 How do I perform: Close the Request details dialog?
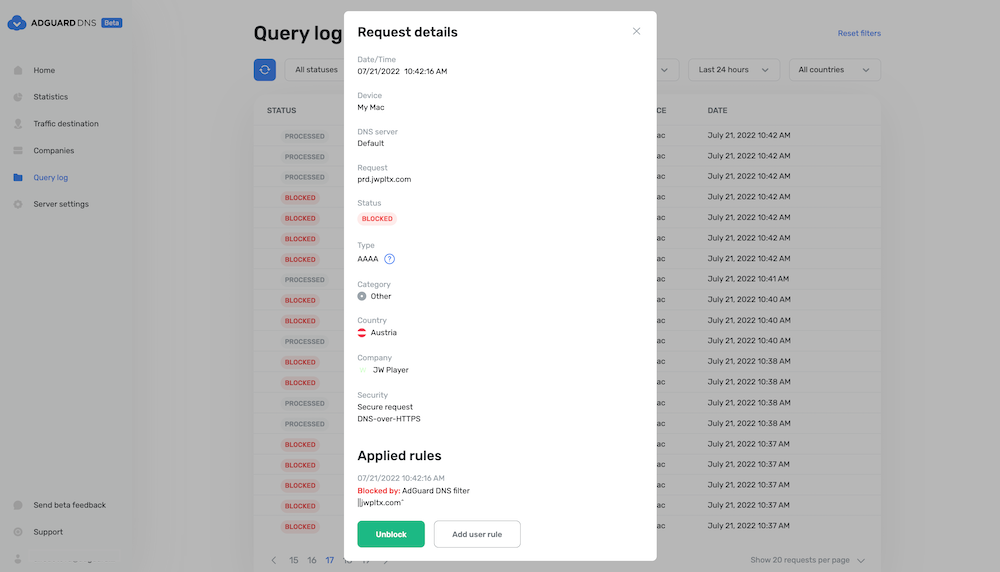[x=636, y=31]
